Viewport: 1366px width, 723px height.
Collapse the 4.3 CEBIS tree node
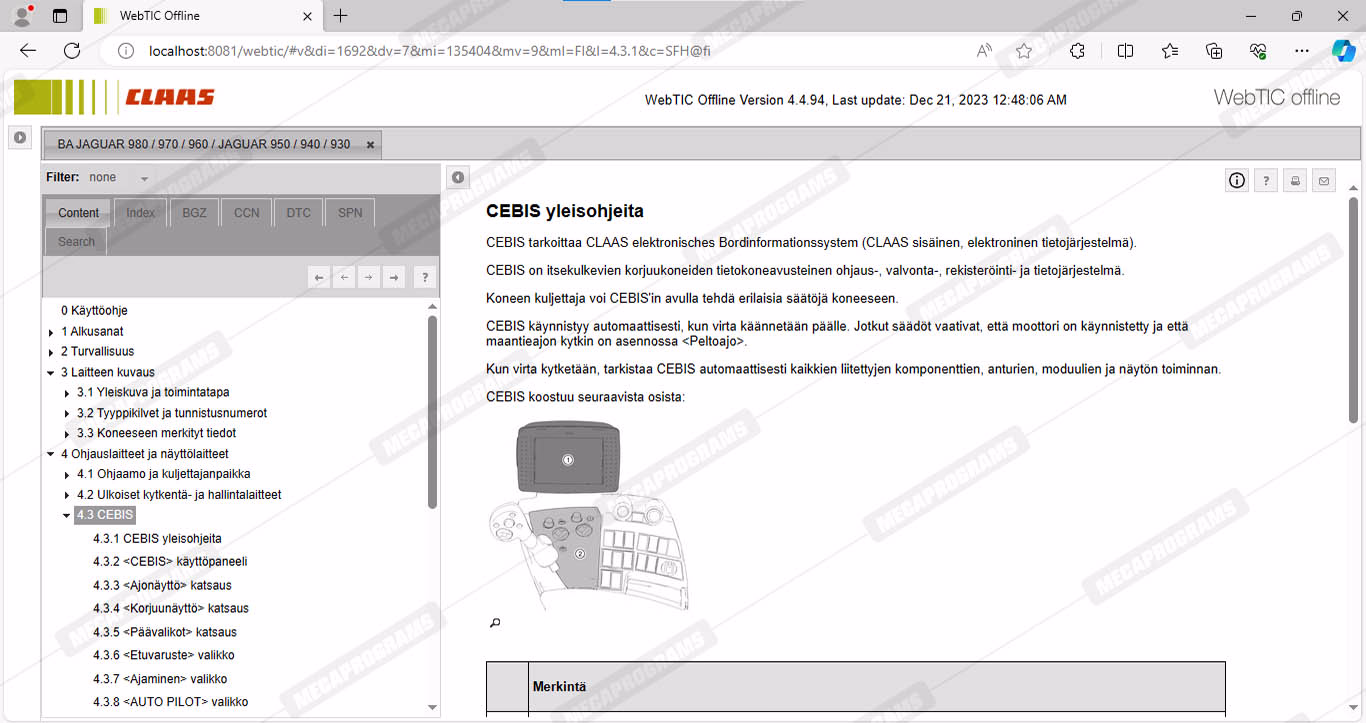coord(68,516)
